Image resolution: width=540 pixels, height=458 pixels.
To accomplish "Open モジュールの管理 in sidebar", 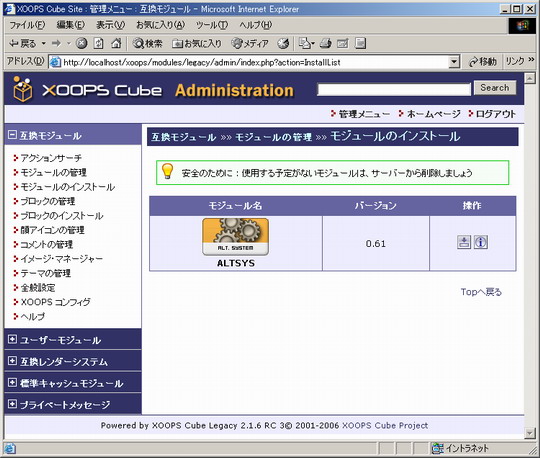I will tap(53, 173).
